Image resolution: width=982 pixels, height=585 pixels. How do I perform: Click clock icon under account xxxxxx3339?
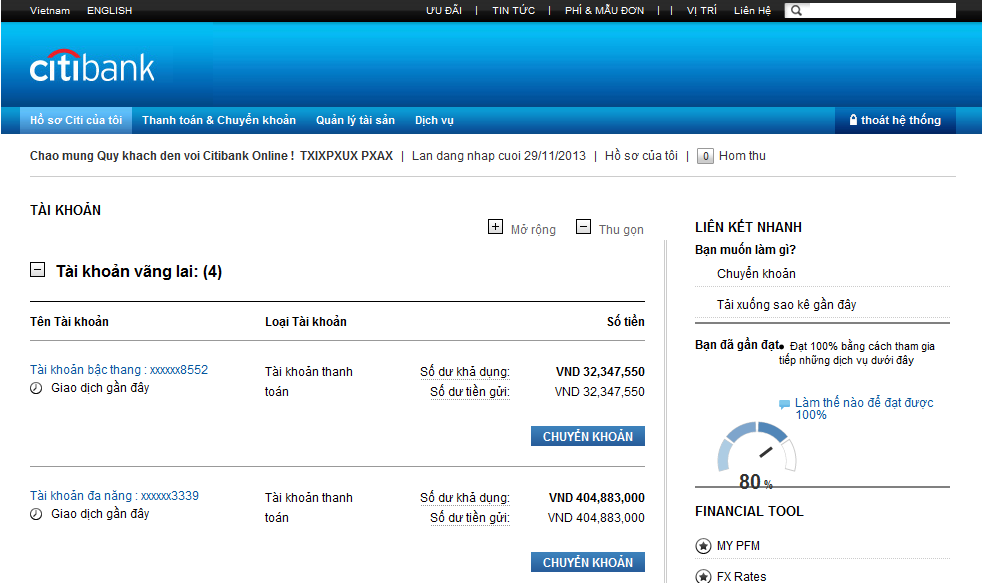pyautogui.click(x=36, y=514)
